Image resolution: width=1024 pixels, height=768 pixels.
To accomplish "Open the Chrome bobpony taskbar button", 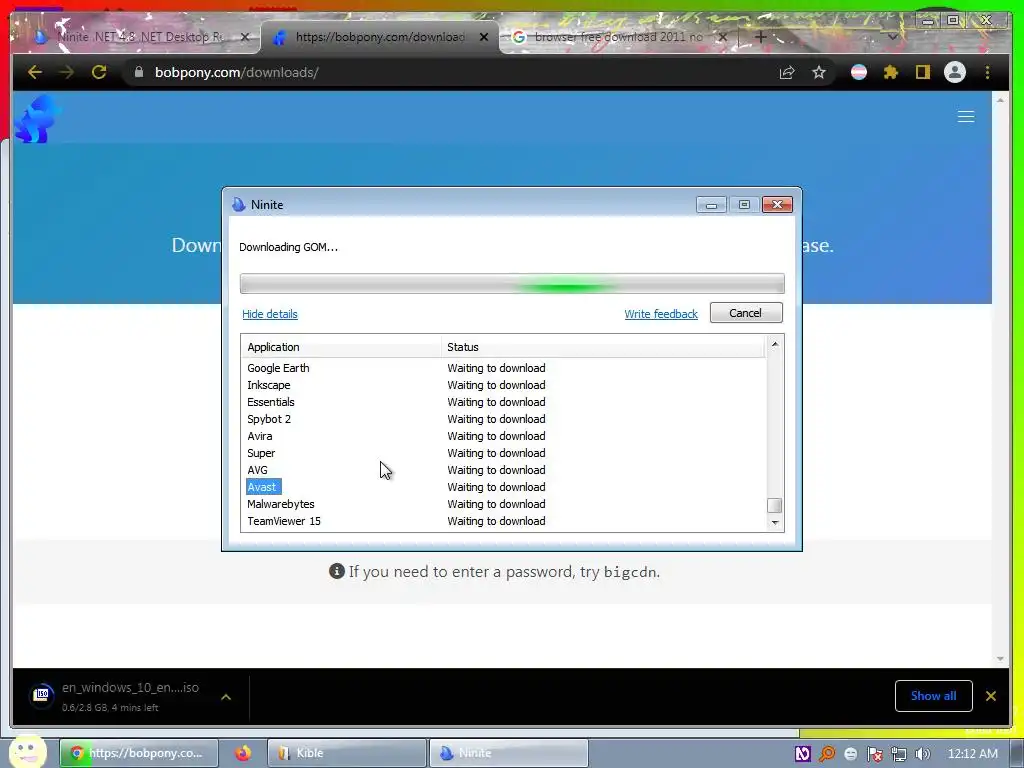I will (x=138, y=753).
